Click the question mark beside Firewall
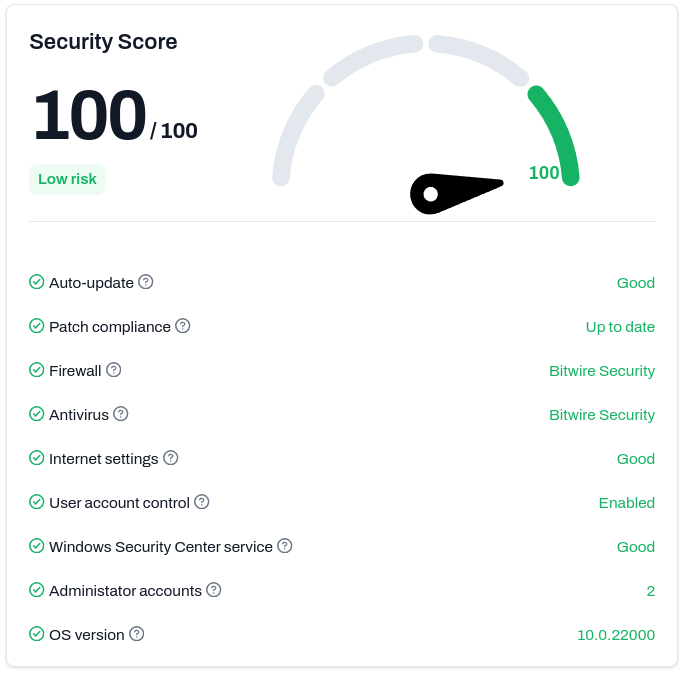The image size is (684, 675). 114,370
